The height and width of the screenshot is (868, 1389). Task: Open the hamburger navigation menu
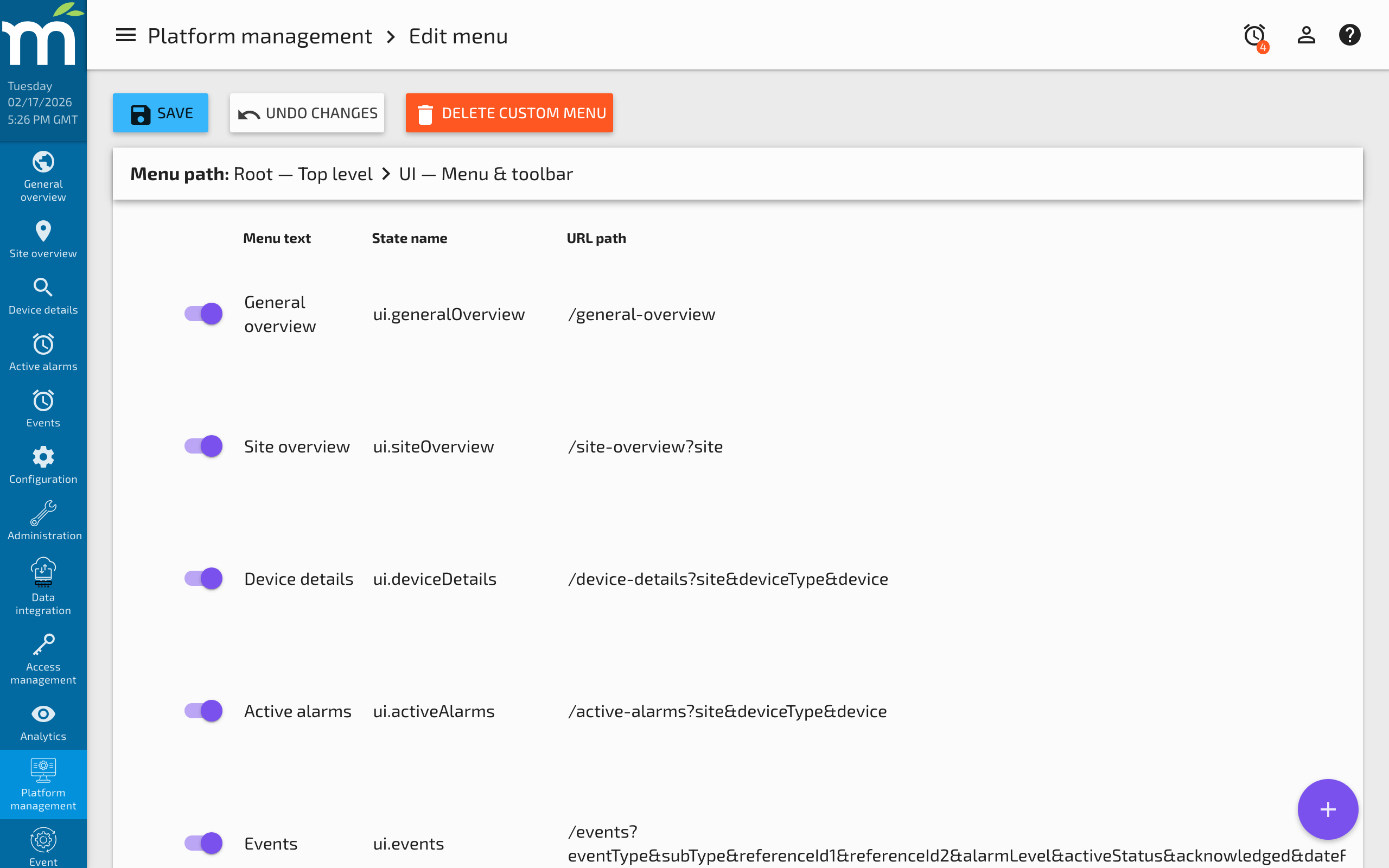[126, 36]
